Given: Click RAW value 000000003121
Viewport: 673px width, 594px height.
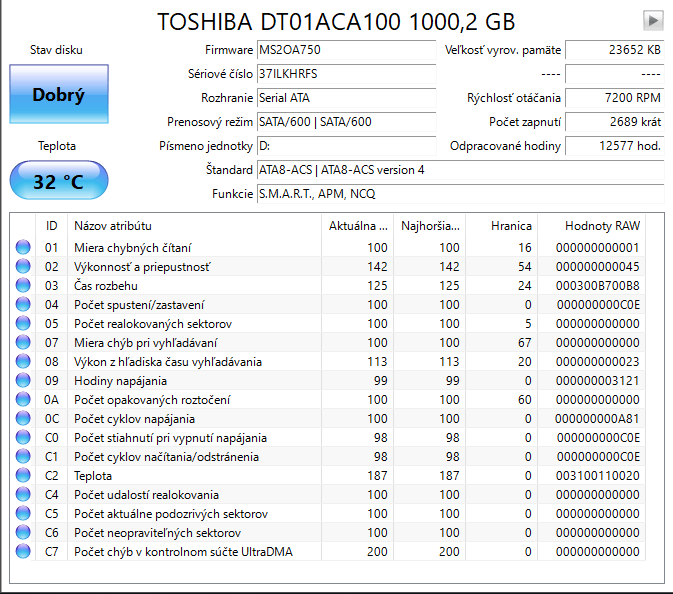Looking at the screenshot, I should [x=597, y=381].
